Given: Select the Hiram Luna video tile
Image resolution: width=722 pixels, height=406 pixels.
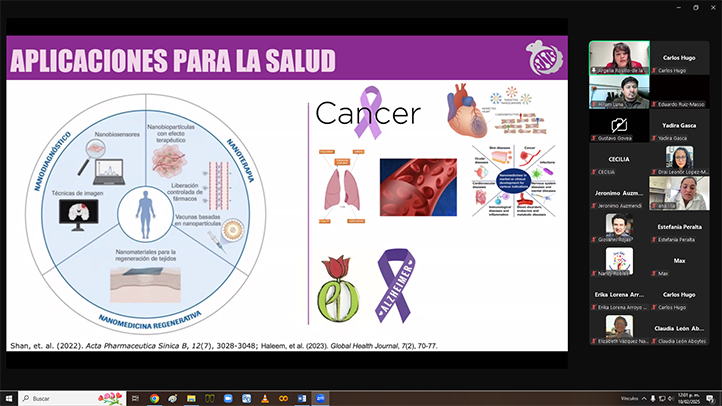Looking at the screenshot, I should coord(619,92).
